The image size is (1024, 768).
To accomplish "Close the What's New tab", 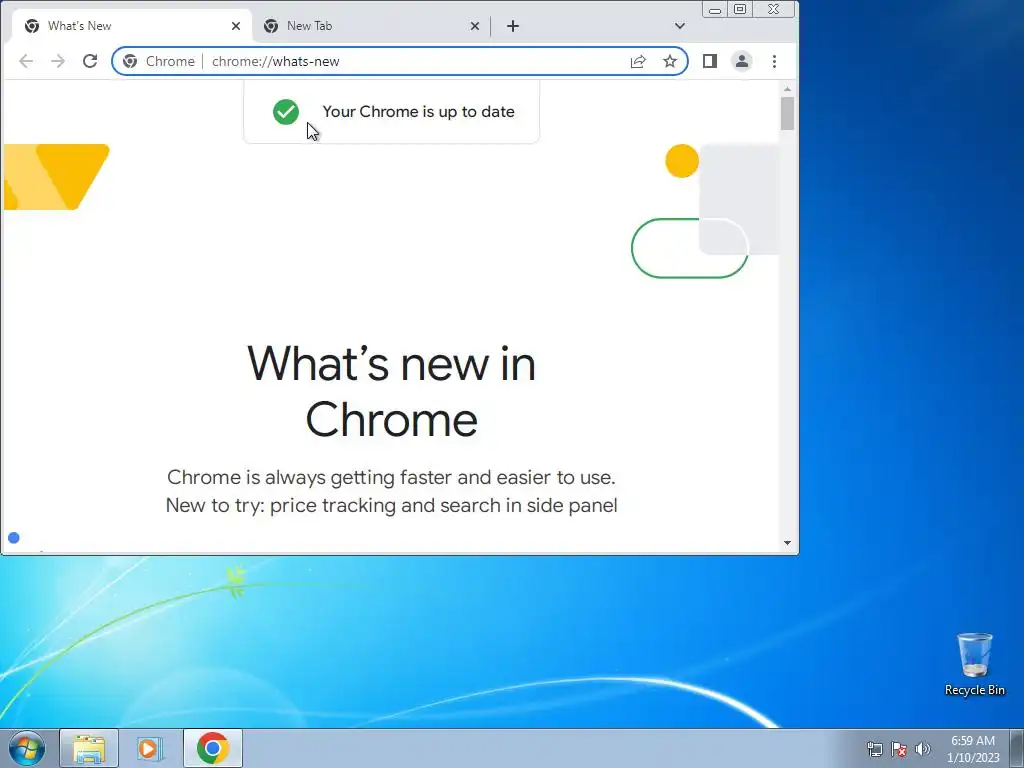I will click(x=236, y=26).
